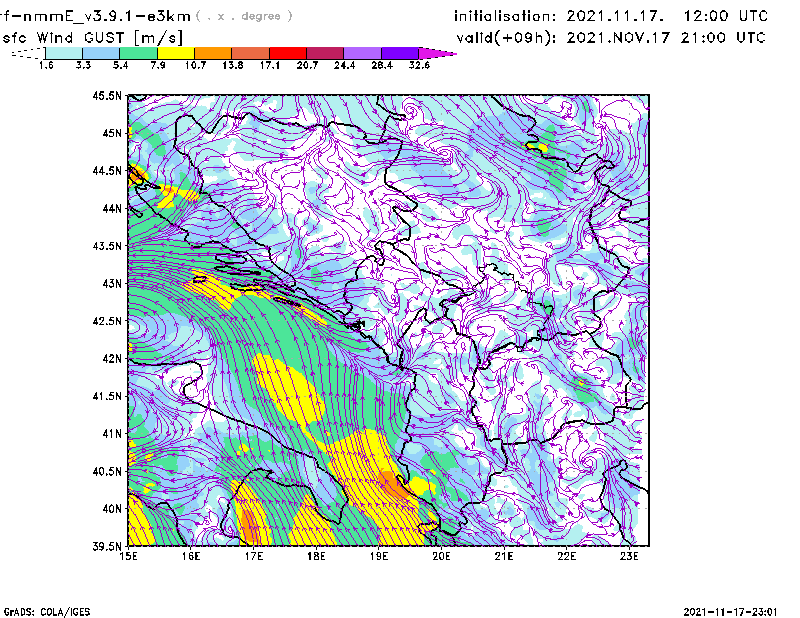The width and height of the screenshot is (800, 618).
Task: Pick the red legend swatch from 17.1 to 20.7
Action: coord(288,53)
